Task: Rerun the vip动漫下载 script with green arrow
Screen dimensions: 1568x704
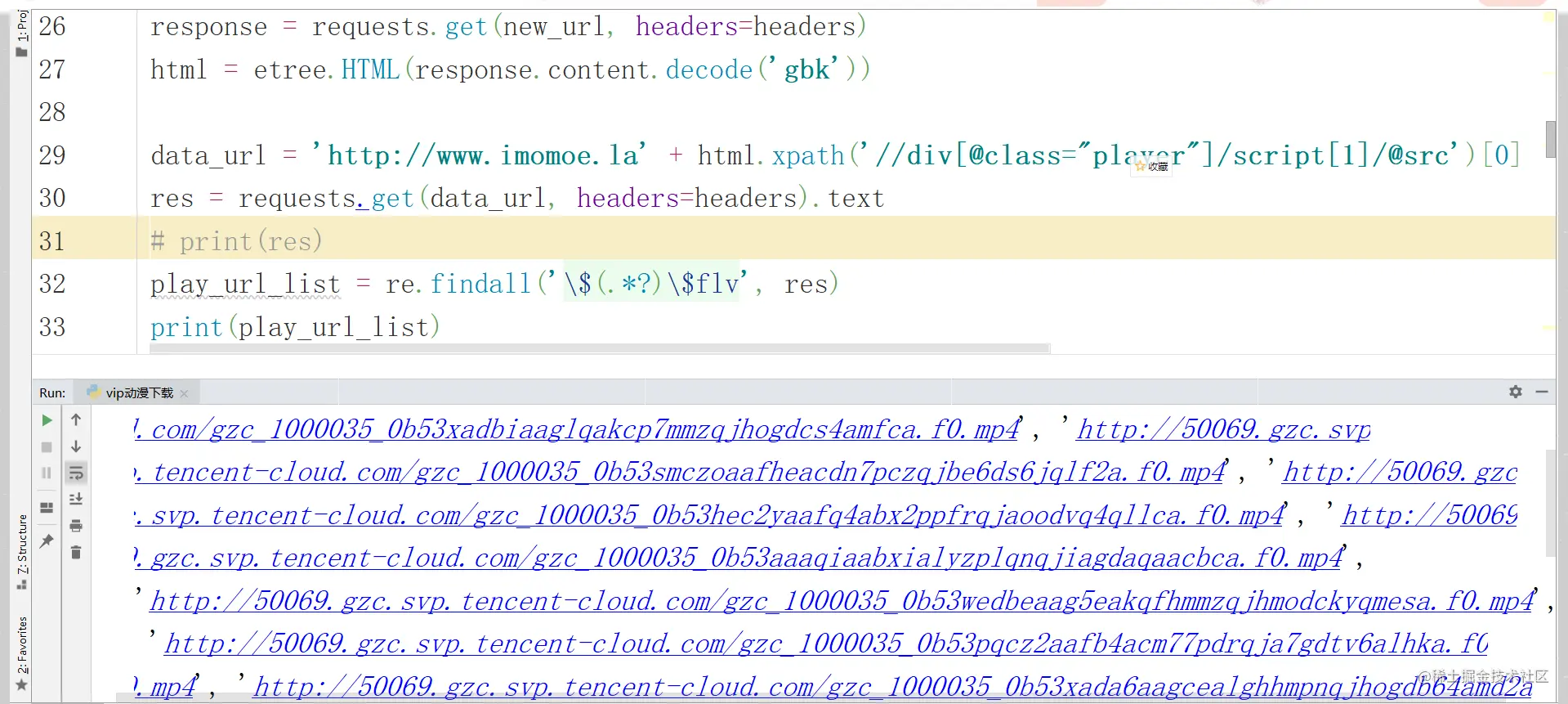Action: (47, 420)
